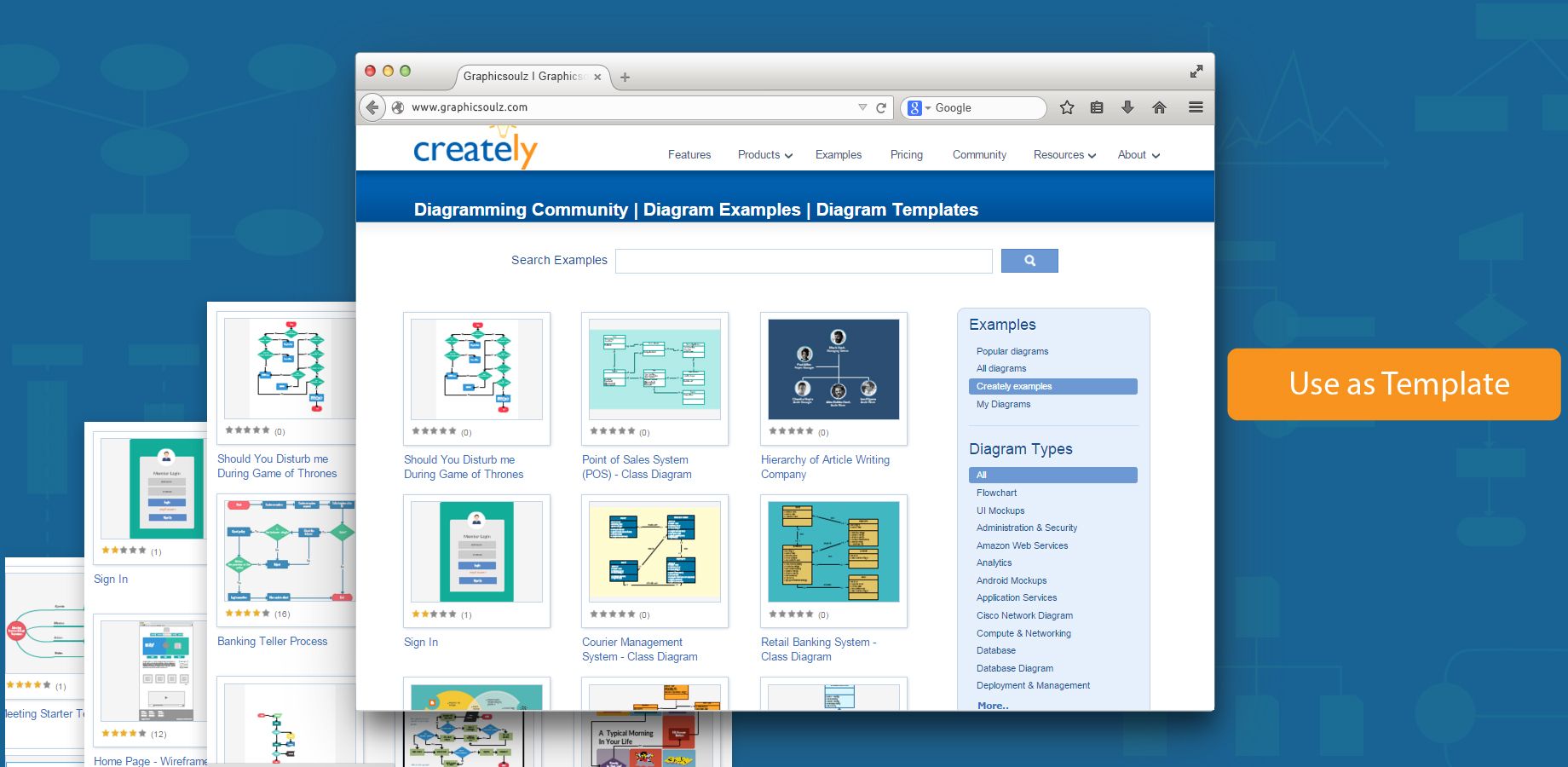
Task: Close the Graphicsoulz browser tab
Action: [x=597, y=77]
